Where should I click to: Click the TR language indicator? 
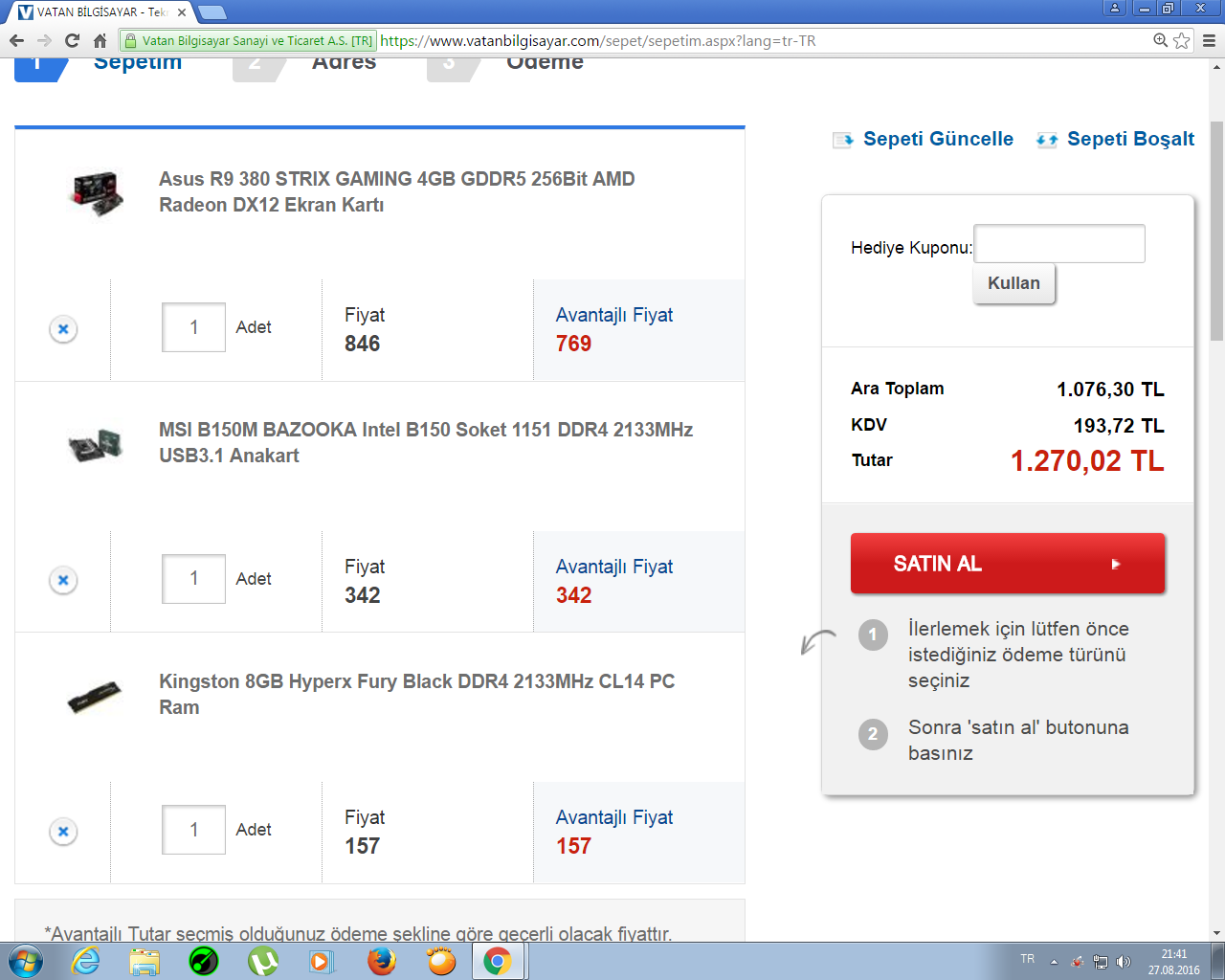pos(1028,959)
